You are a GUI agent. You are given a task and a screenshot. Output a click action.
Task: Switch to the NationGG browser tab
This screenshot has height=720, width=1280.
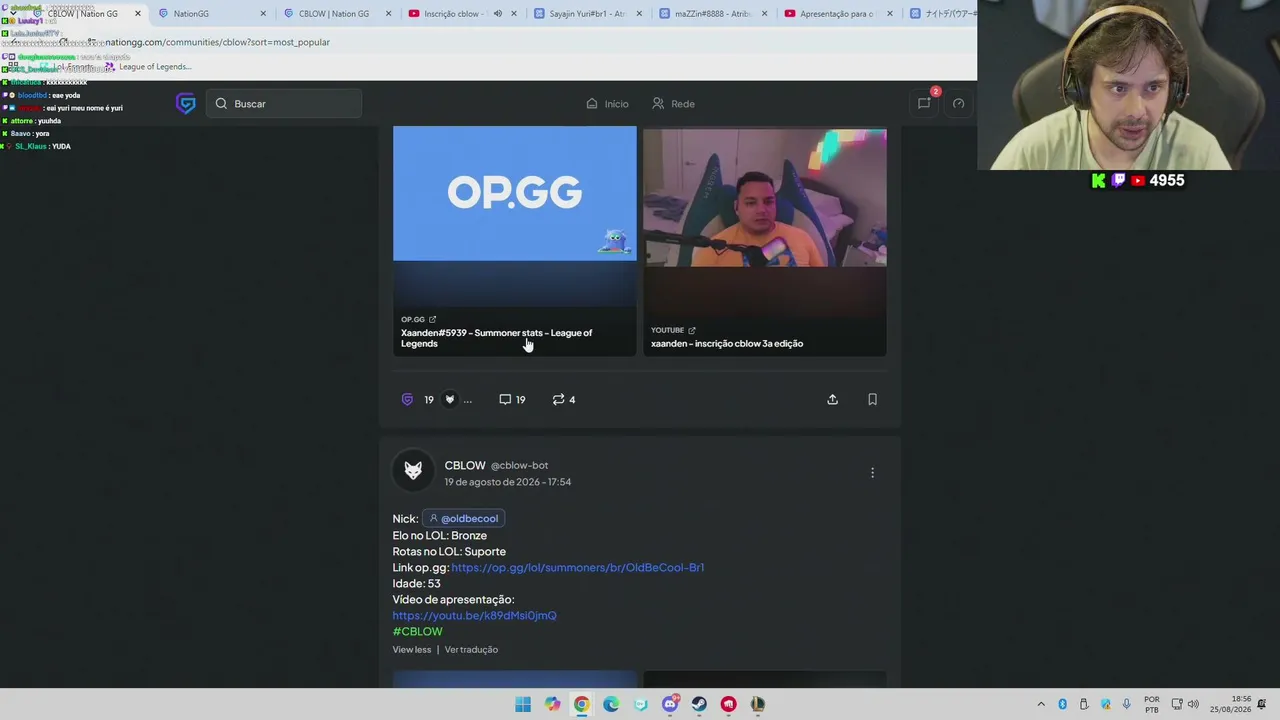(212, 13)
